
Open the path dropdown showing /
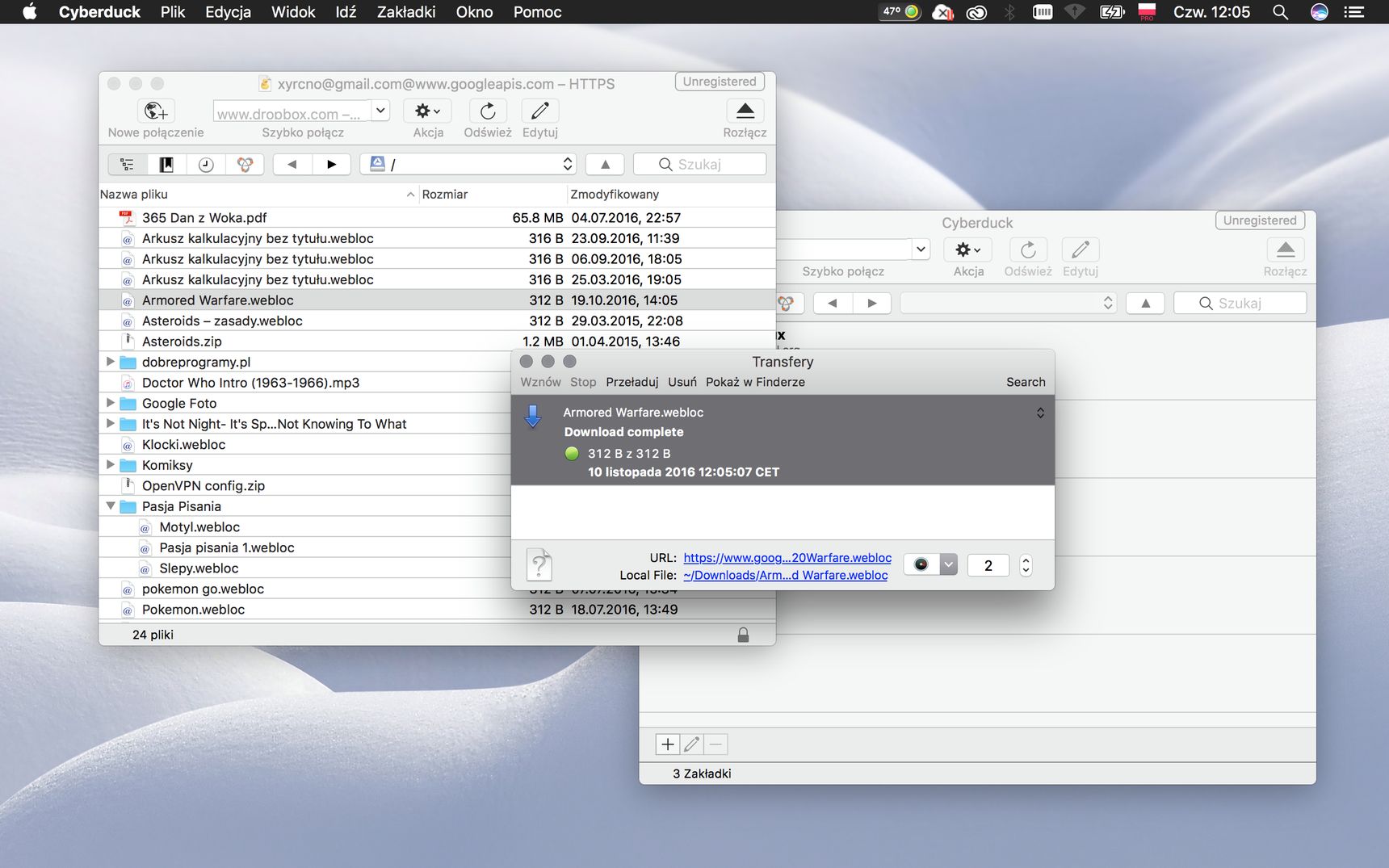click(x=468, y=165)
